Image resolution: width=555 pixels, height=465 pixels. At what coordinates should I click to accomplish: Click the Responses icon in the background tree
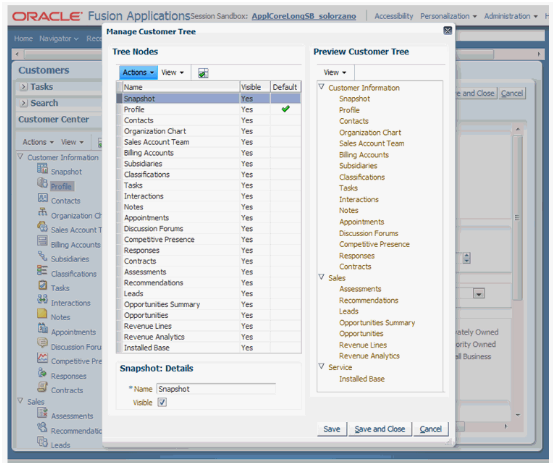click(42, 372)
